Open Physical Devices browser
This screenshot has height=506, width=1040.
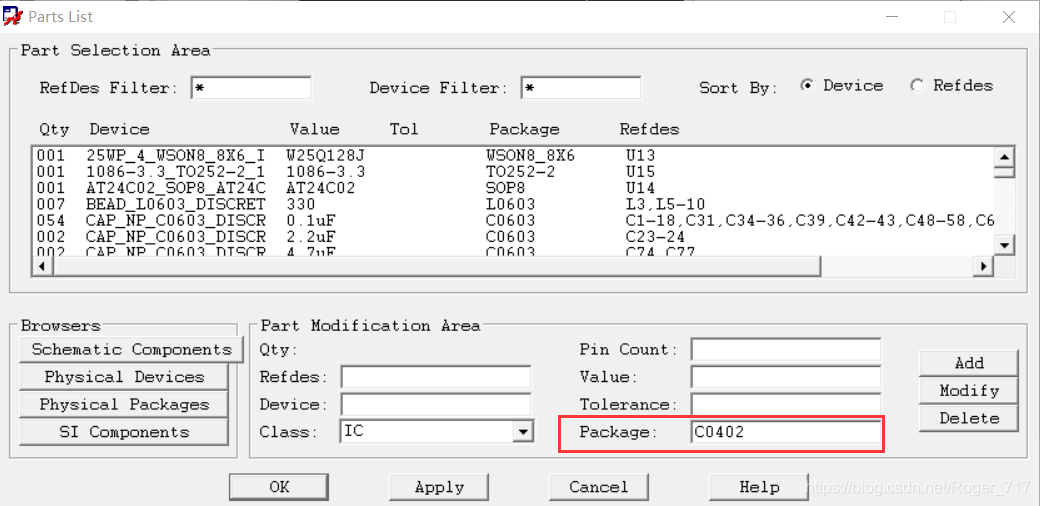click(x=124, y=377)
